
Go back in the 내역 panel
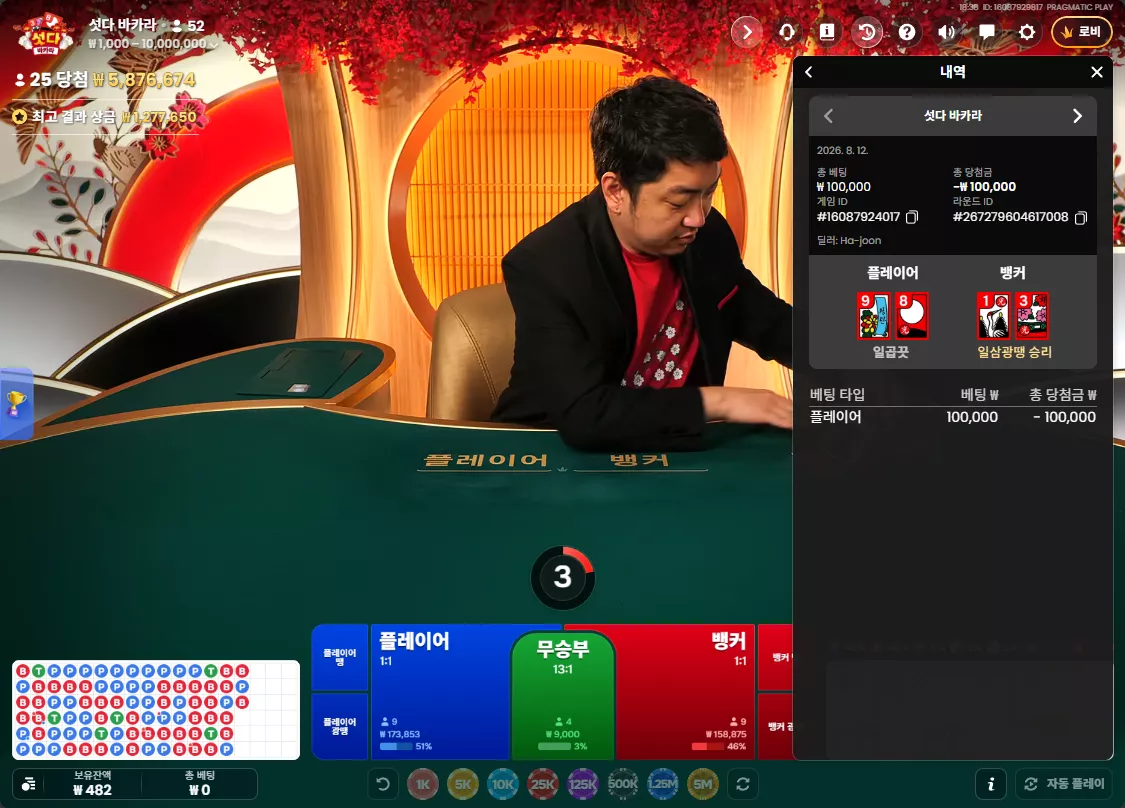point(809,72)
